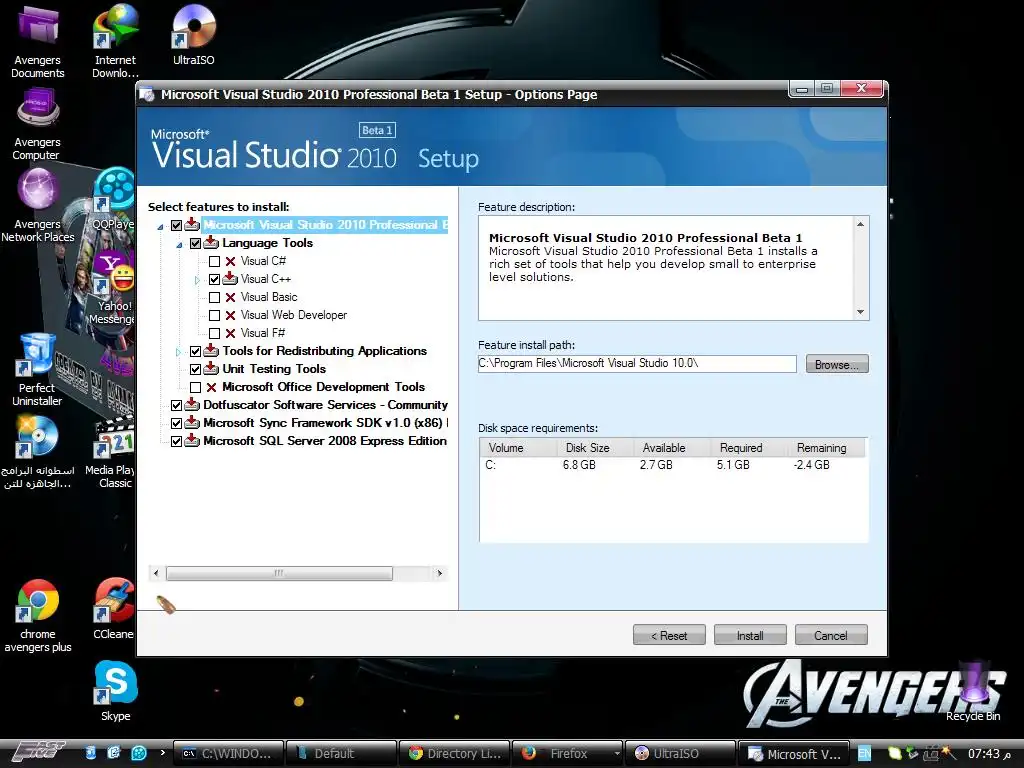The width and height of the screenshot is (1024, 768).
Task: Click the Feature install path field
Action: (x=637, y=364)
